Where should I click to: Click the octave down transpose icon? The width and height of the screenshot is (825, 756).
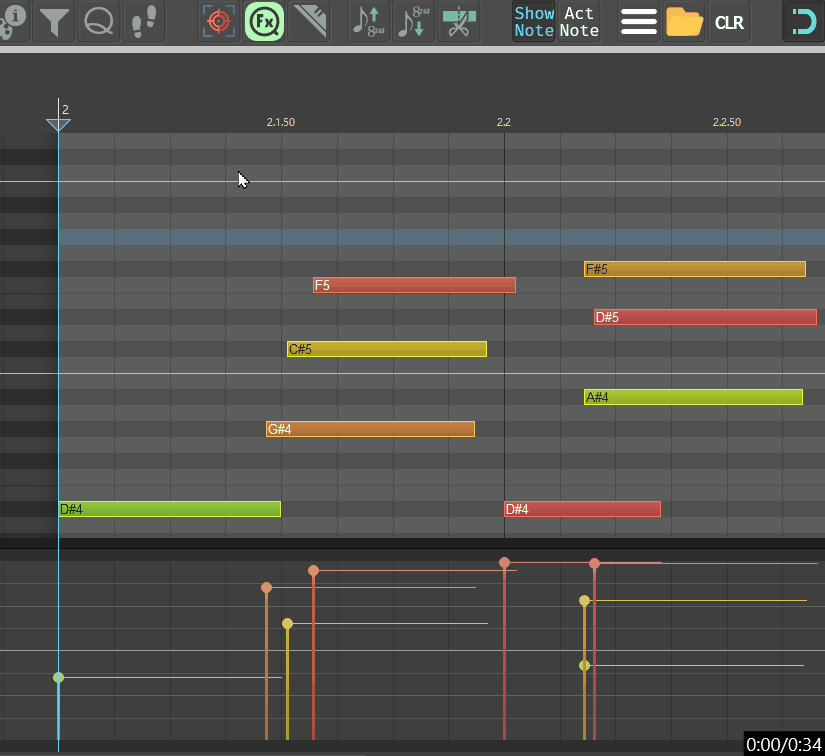413,22
